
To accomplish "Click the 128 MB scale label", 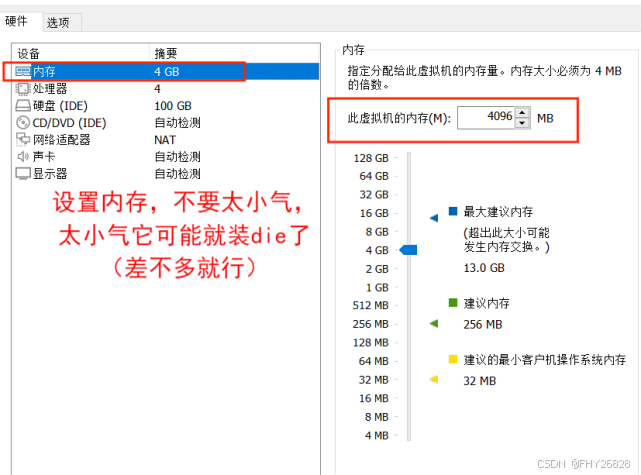I will point(371,343).
